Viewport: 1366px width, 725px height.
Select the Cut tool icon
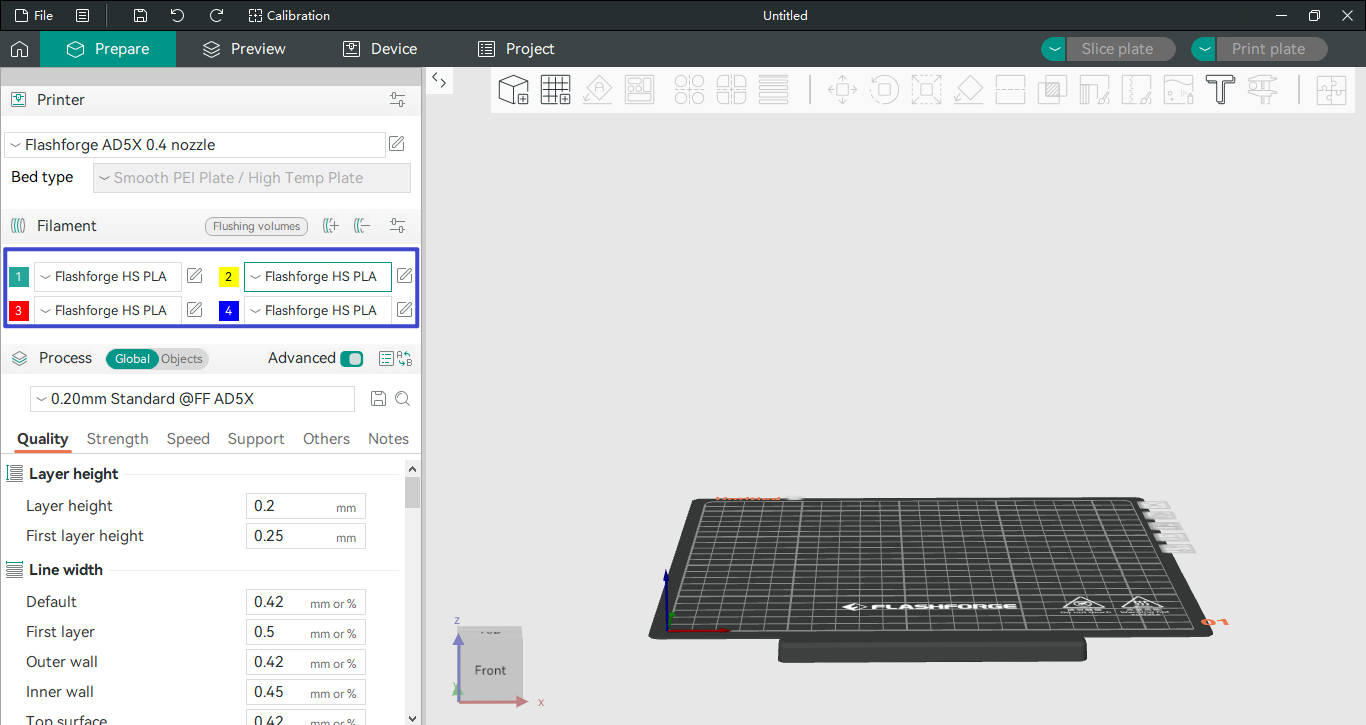(1010, 89)
